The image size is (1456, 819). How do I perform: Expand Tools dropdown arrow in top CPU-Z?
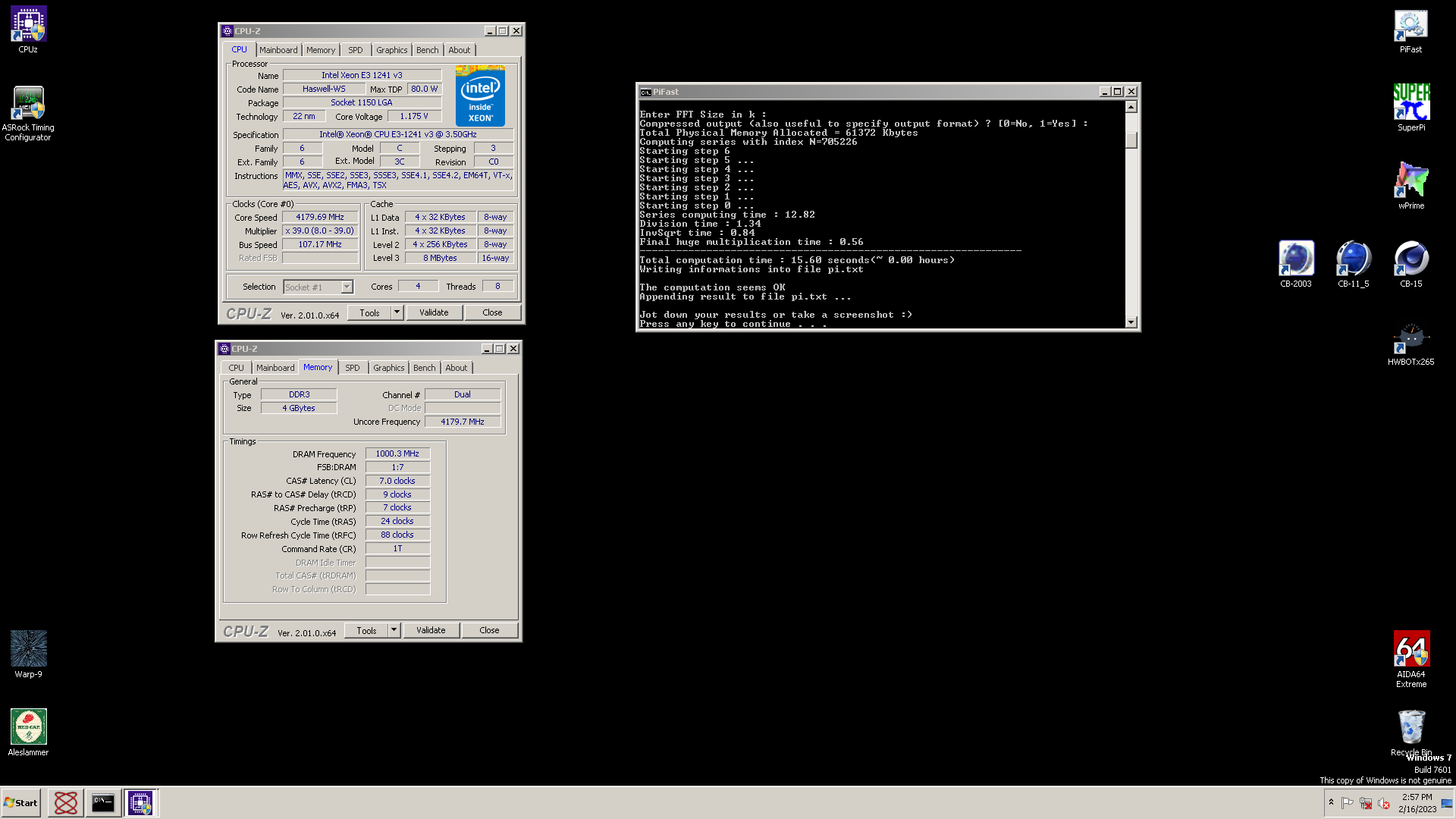point(397,313)
